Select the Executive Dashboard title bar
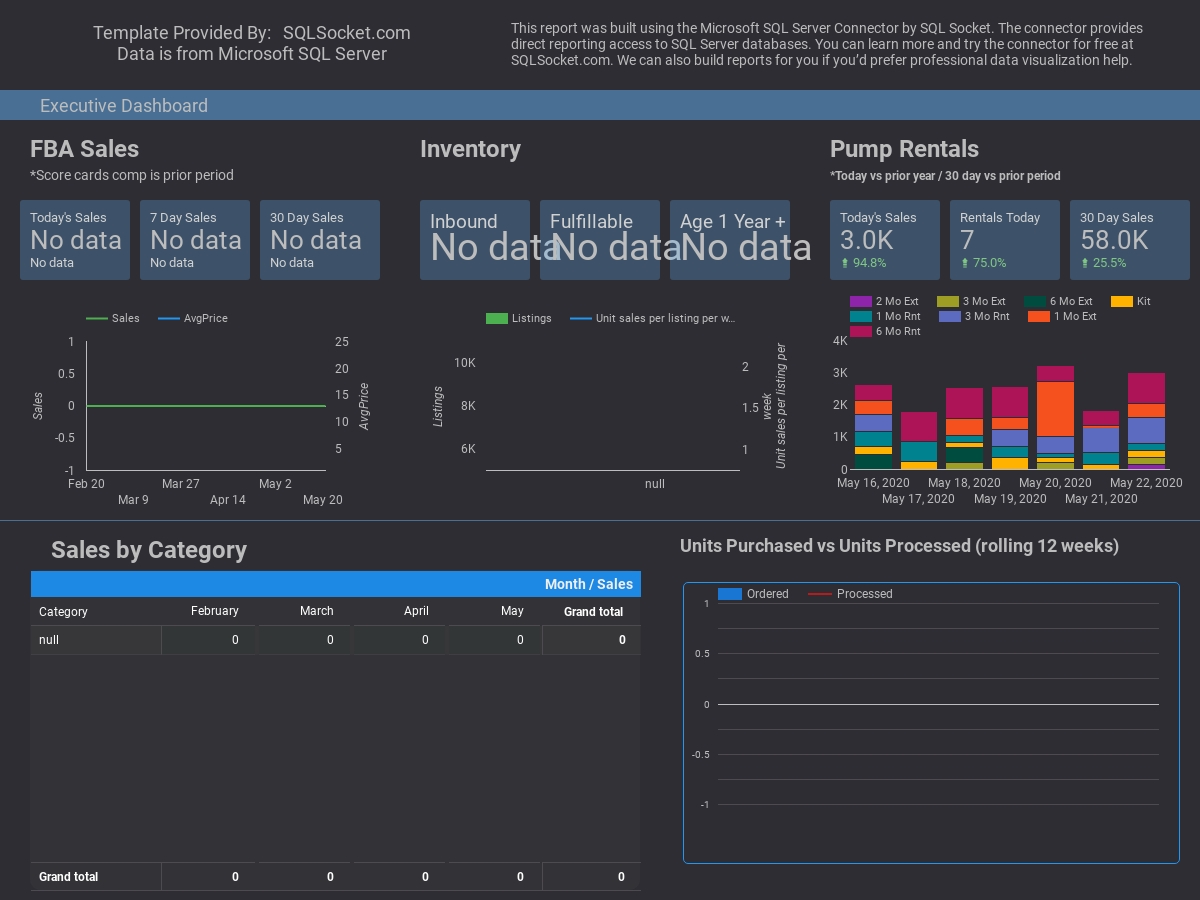Viewport: 1200px width, 900px height. pyautogui.click(x=124, y=105)
